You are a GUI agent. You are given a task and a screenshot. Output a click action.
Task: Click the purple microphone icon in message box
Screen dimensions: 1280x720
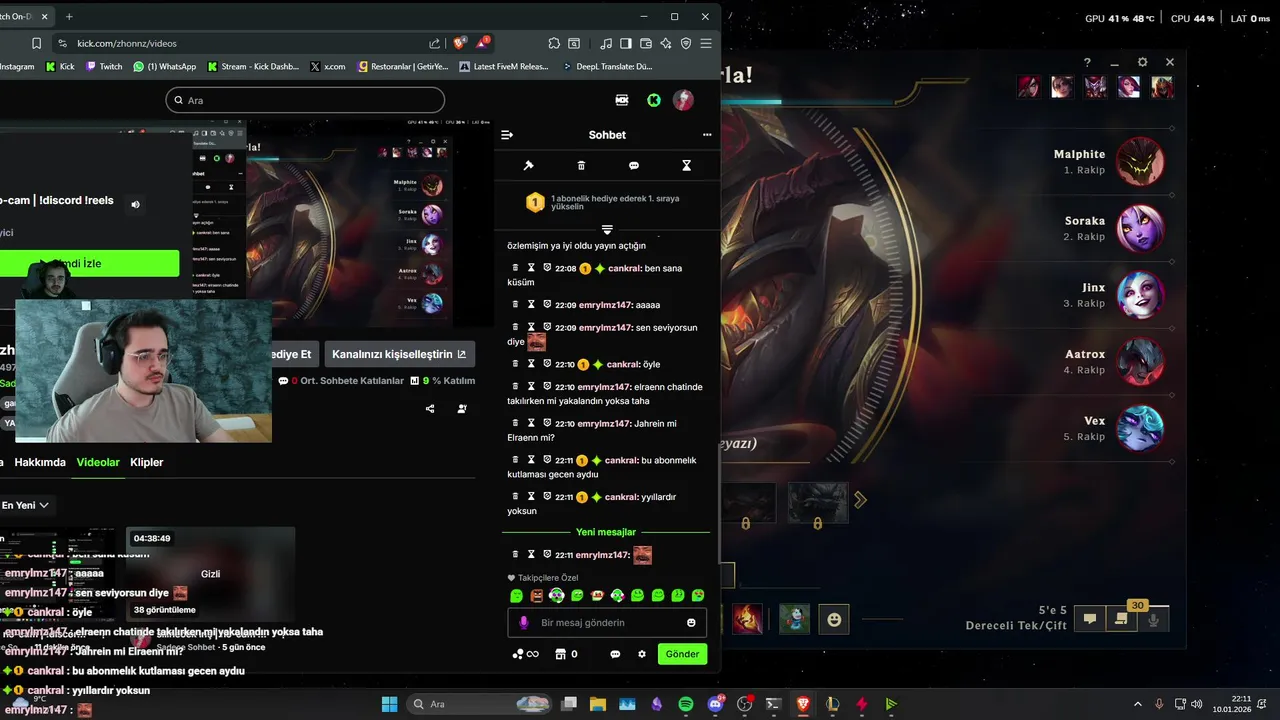pyautogui.click(x=523, y=623)
